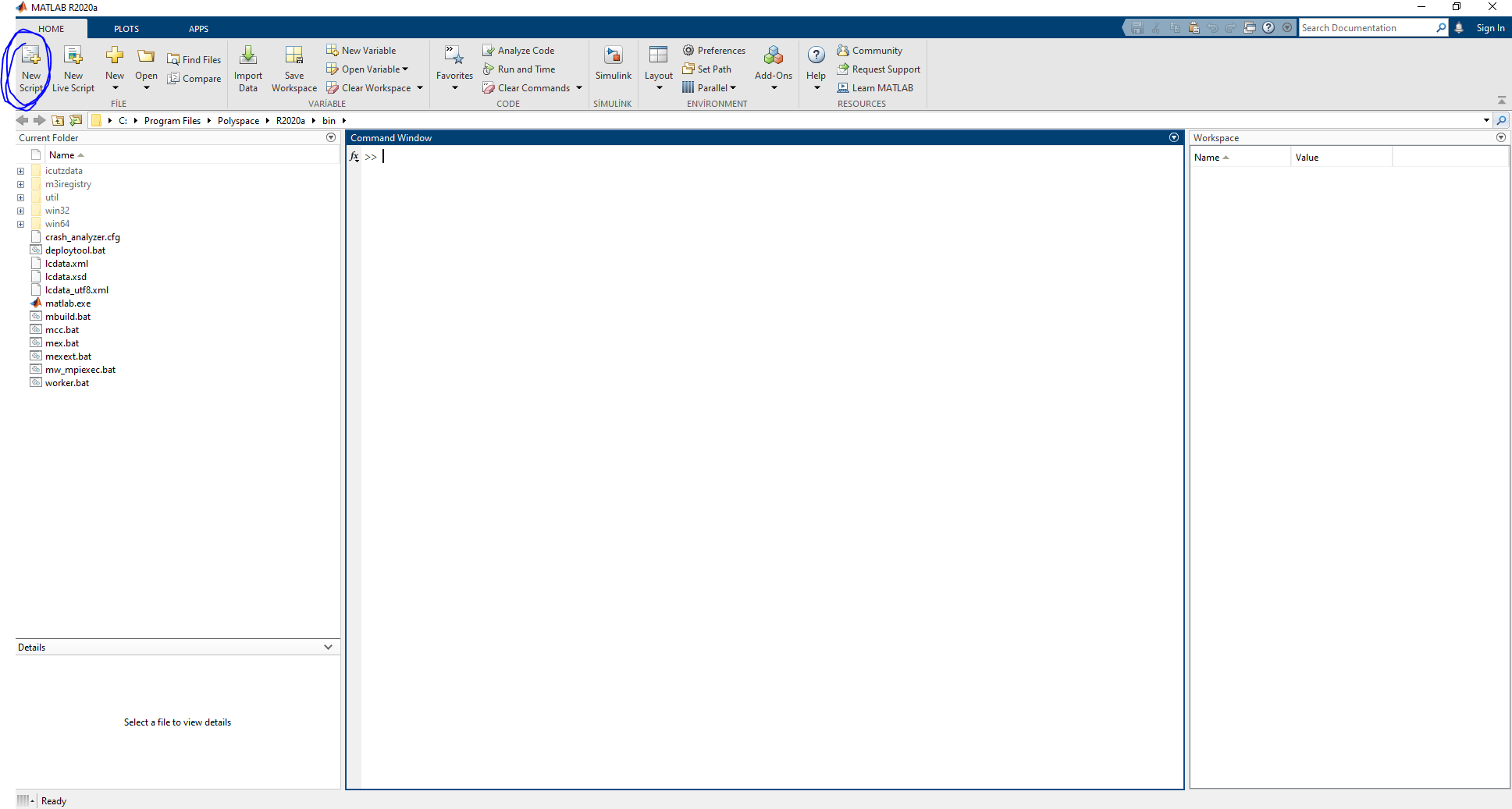Expand the win32 folder
This screenshot has width=1512, height=809.
(21, 211)
